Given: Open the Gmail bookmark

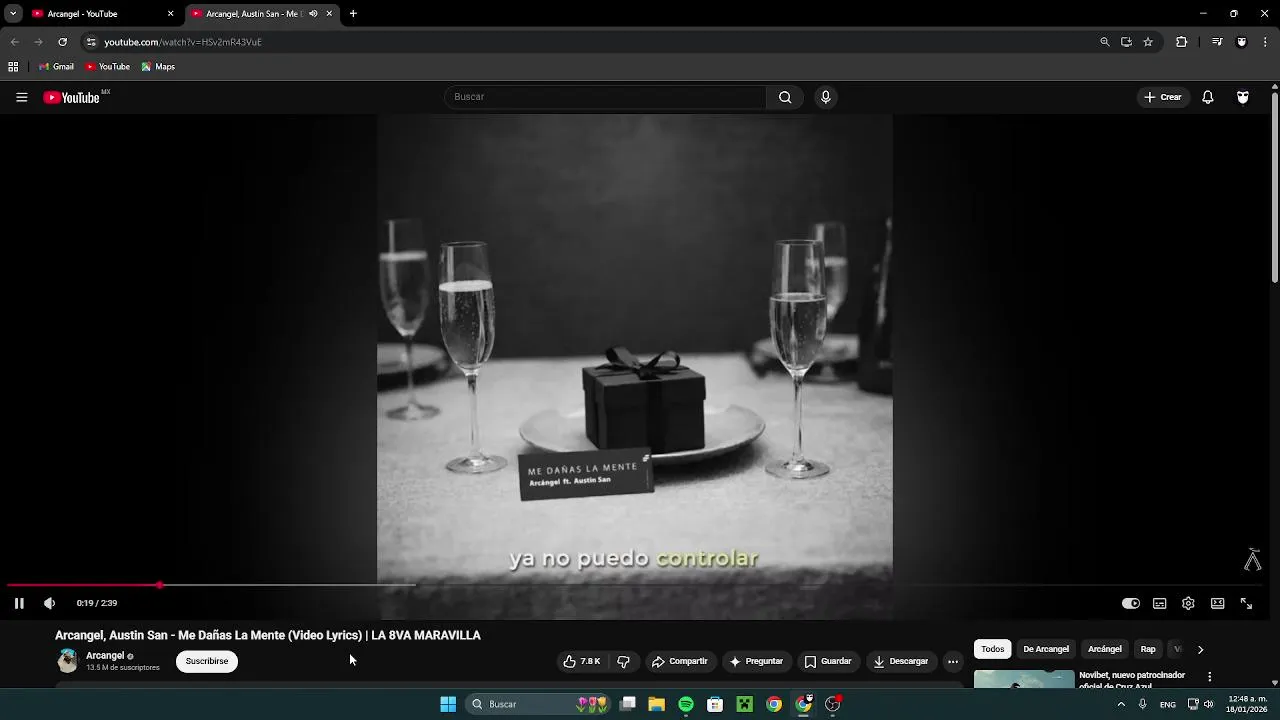Looking at the screenshot, I should click(x=56, y=67).
